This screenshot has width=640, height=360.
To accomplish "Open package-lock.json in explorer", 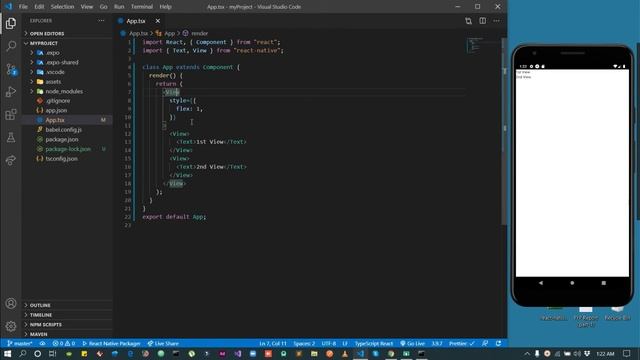I will (67, 149).
